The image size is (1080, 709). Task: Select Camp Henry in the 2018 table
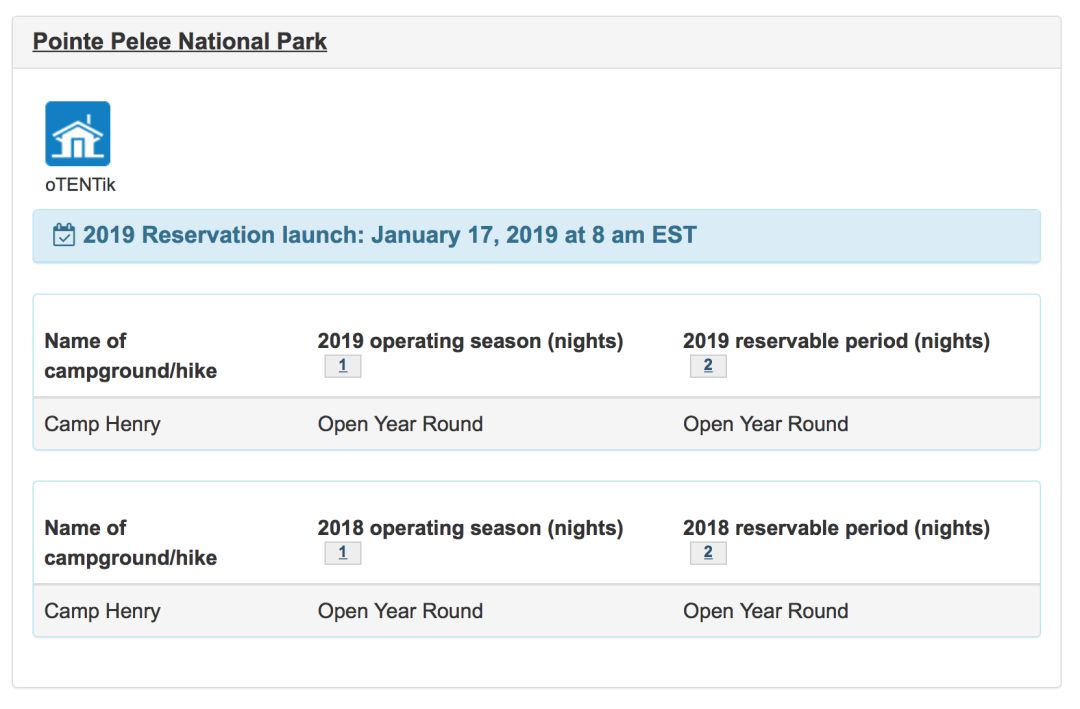[103, 611]
